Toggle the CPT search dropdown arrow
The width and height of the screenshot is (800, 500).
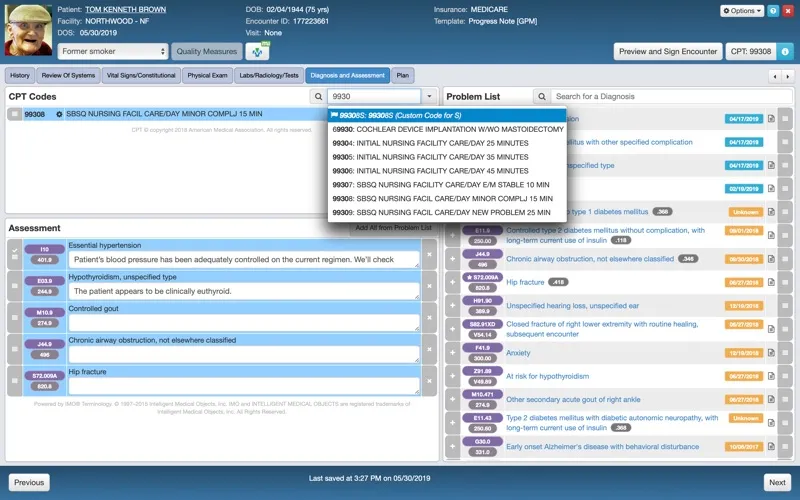point(429,96)
